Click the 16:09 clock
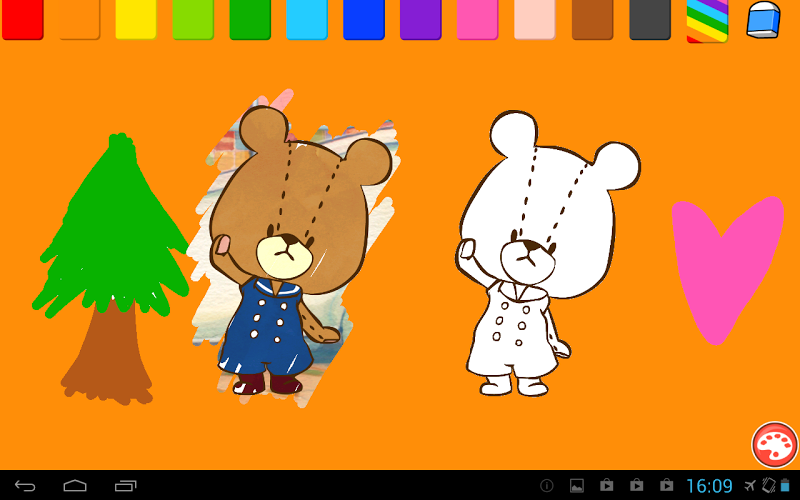The width and height of the screenshot is (800, 500). 709,486
